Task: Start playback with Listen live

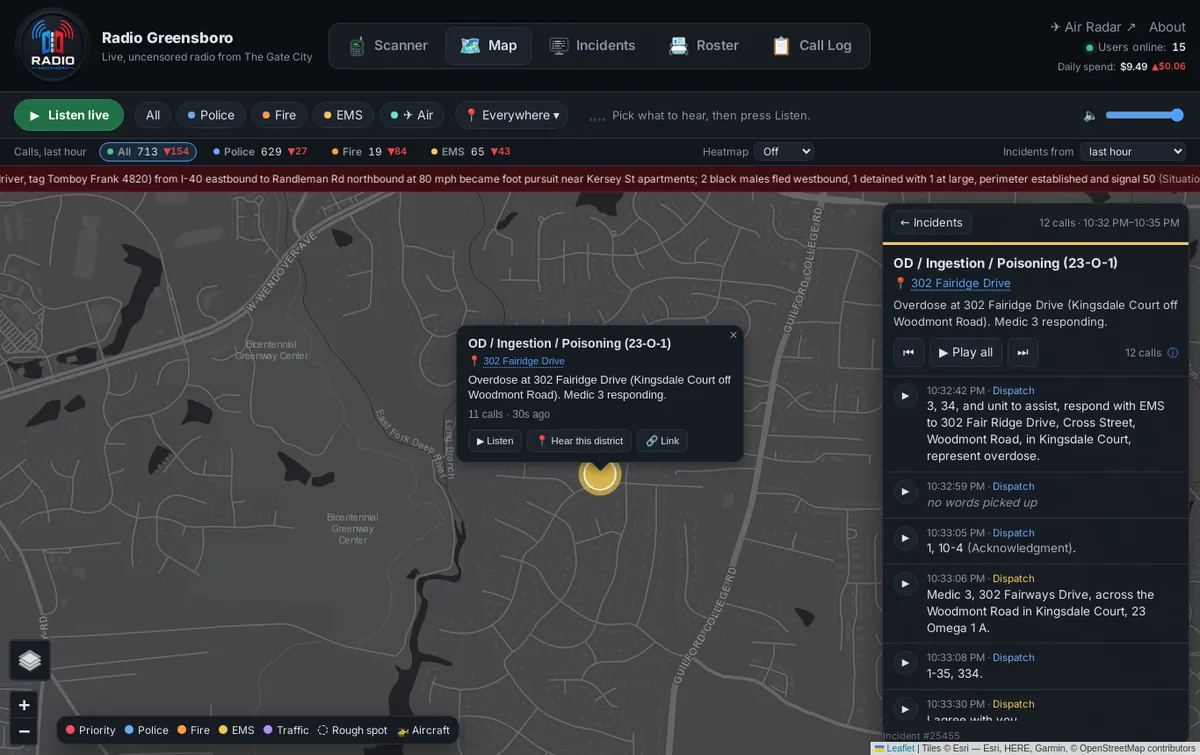Action: (x=69, y=115)
